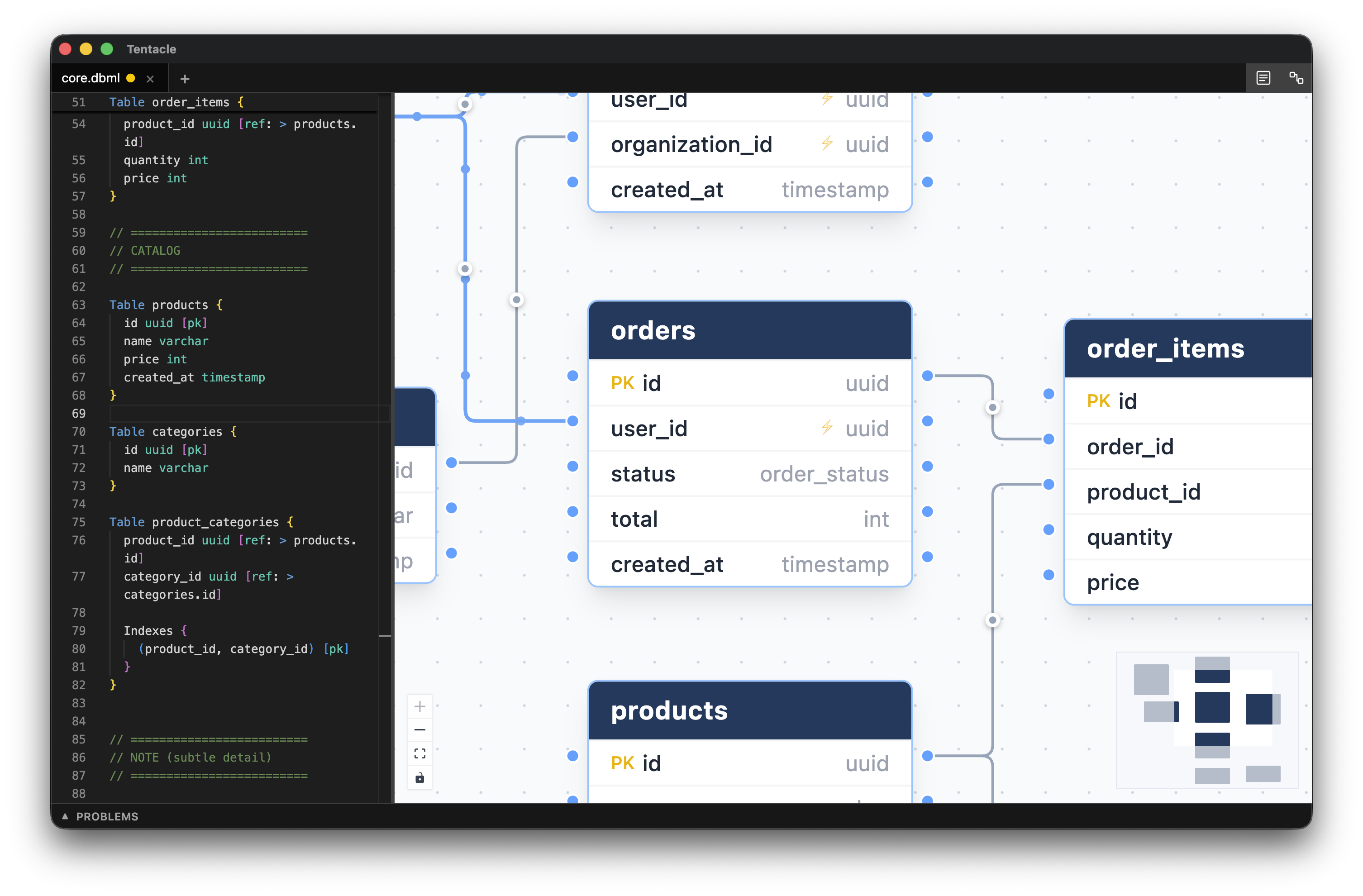Switch to the diagram view icon top-right

click(x=1296, y=78)
